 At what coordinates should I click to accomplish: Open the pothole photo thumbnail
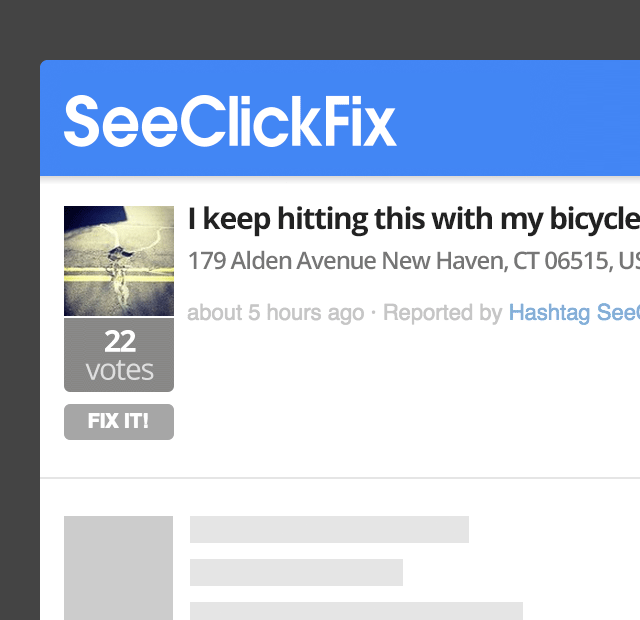coord(119,261)
